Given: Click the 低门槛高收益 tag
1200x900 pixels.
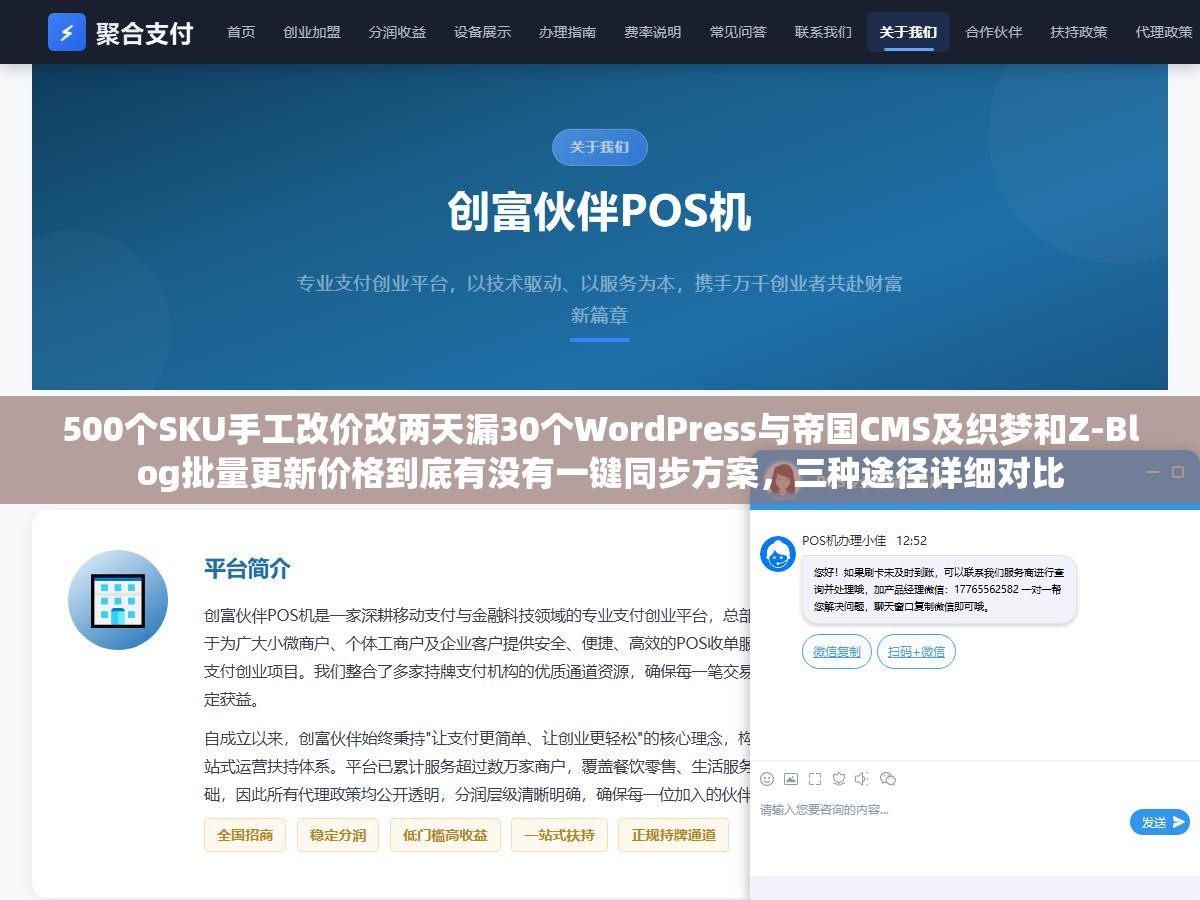Looking at the screenshot, I should coord(445,835).
